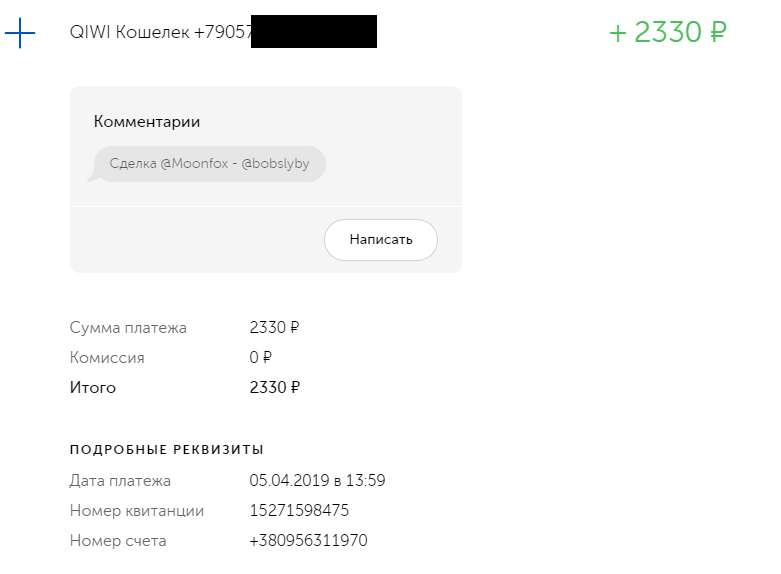Click the Комиссия value 0 ₽
The width and height of the screenshot is (781, 574).
[x=260, y=357]
